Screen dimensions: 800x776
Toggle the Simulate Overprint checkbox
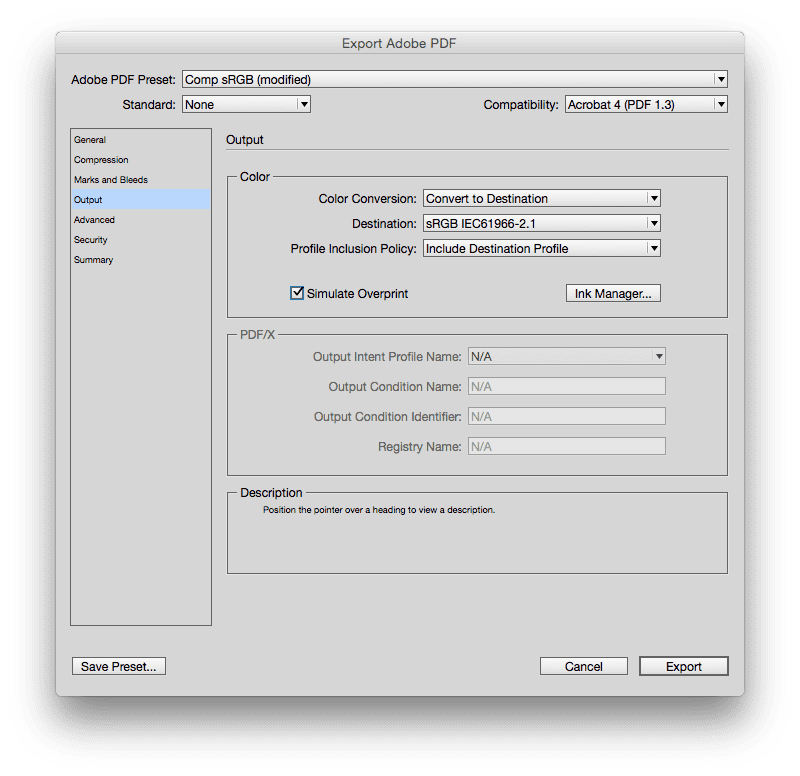click(297, 293)
